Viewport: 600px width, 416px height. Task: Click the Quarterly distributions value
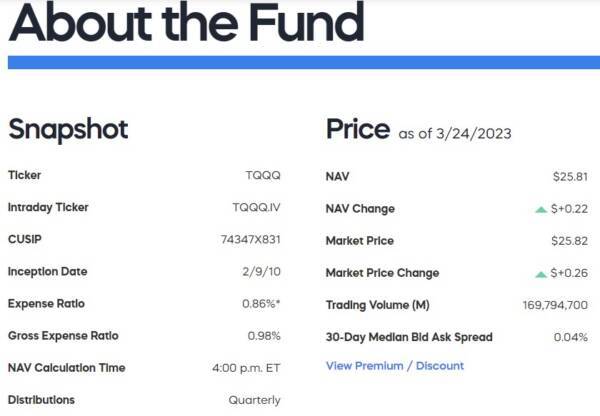(x=254, y=400)
